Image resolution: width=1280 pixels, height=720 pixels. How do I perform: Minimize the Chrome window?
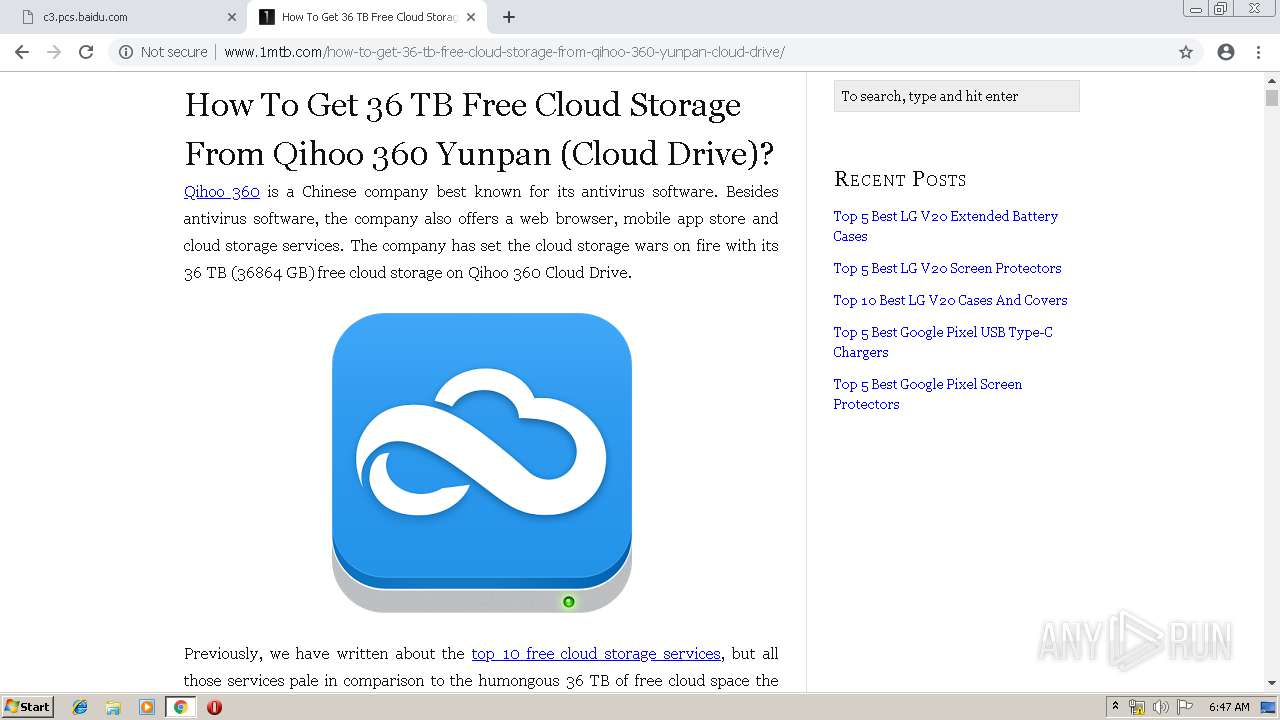pyautogui.click(x=1196, y=9)
